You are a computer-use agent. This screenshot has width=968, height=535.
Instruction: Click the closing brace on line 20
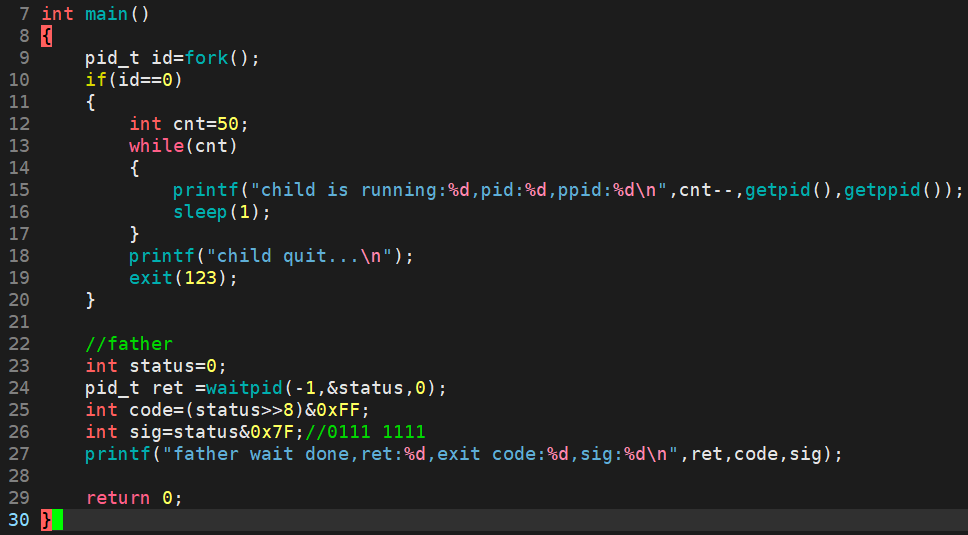click(91, 300)
